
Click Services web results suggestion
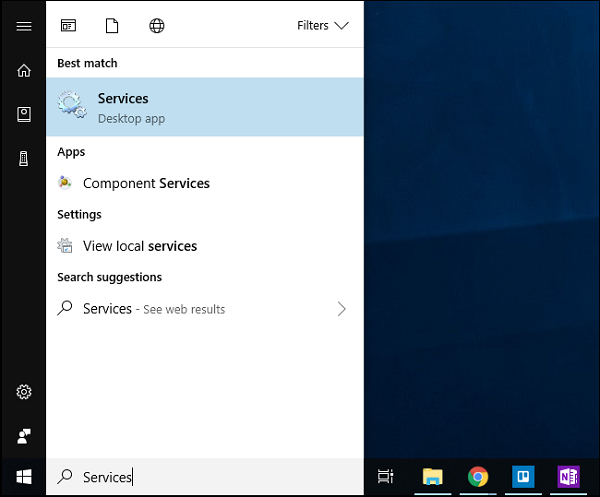(x=154, y=309)
